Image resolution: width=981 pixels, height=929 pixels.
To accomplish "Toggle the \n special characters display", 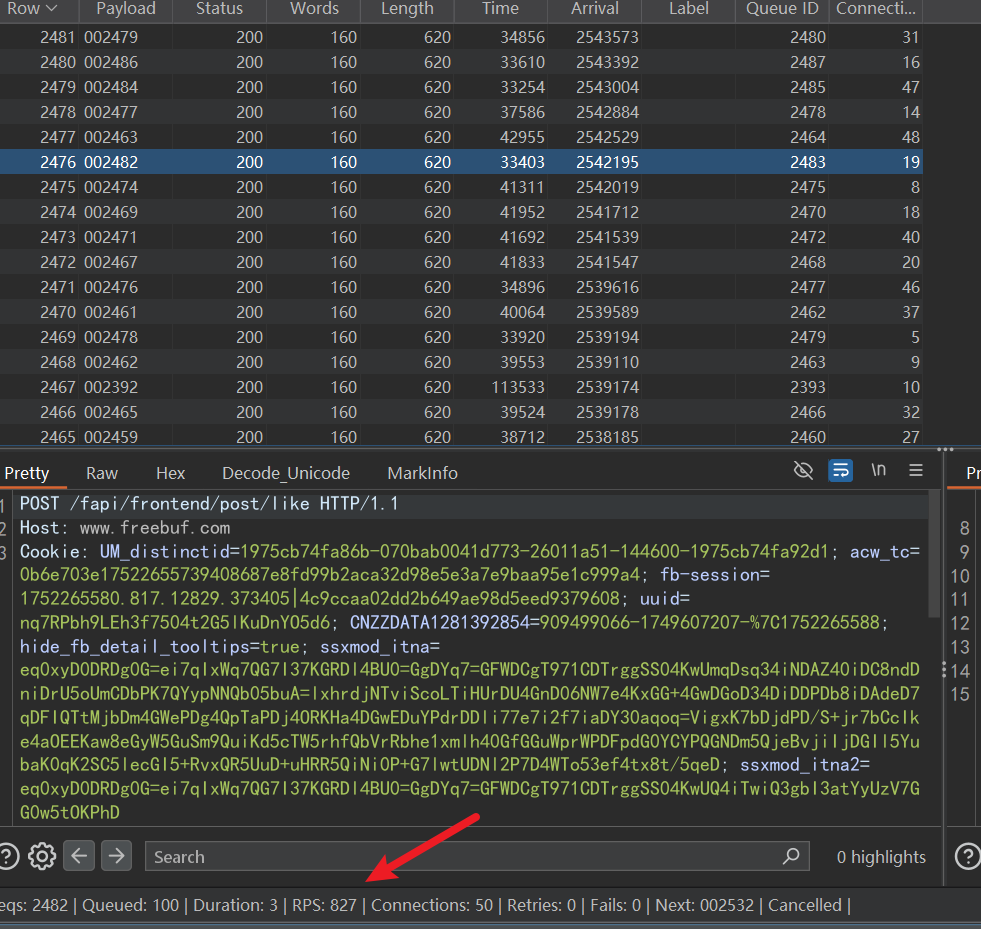I will click(878, 471).
